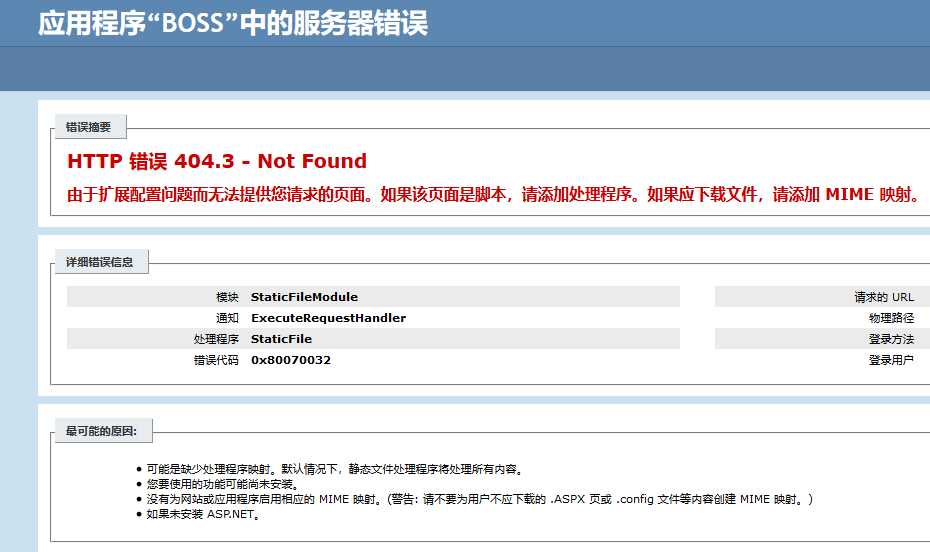Select the StaticFileModule value

click(304, 297)
